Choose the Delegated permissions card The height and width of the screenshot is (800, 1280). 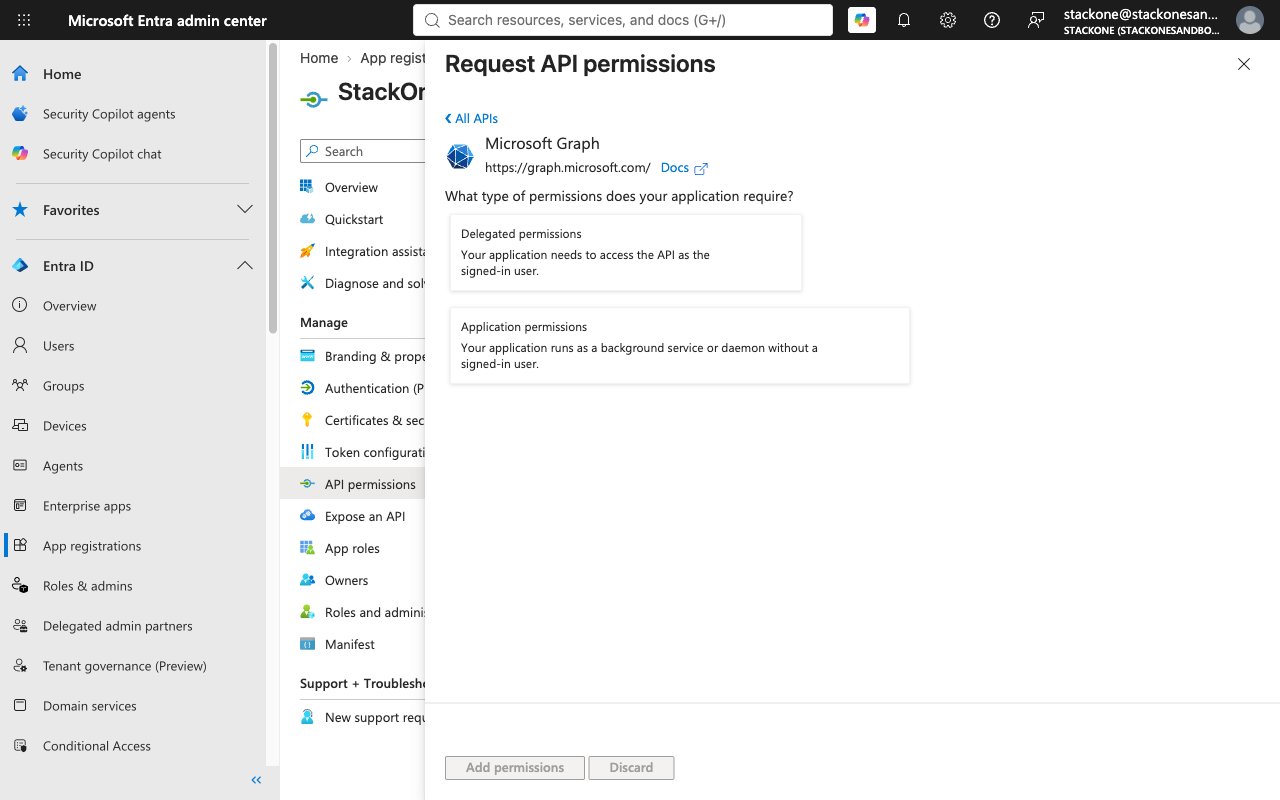pos(626,252)
